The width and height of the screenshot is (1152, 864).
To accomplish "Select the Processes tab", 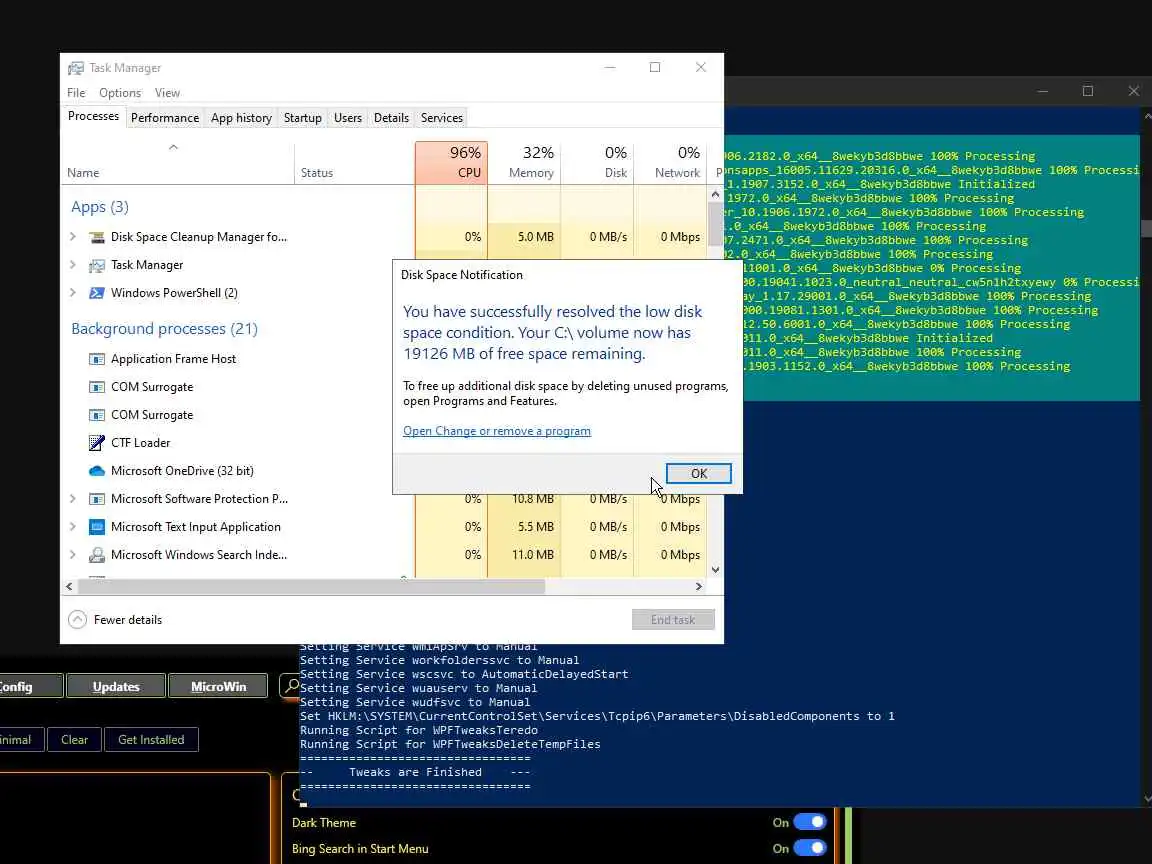I will pos(93,116).
